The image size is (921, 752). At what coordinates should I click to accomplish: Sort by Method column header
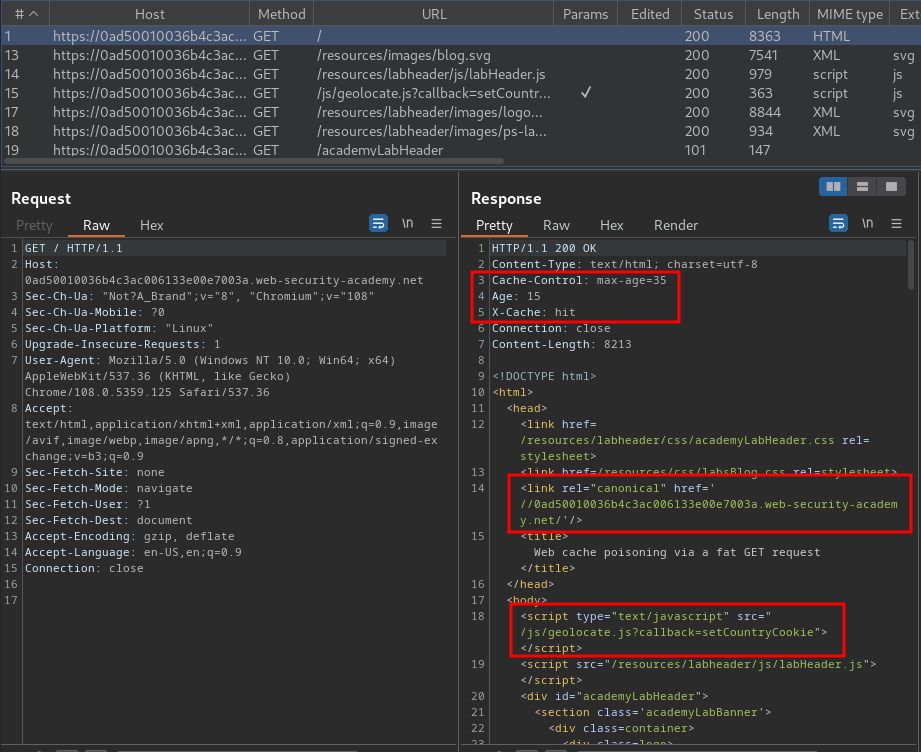point(281,14)
